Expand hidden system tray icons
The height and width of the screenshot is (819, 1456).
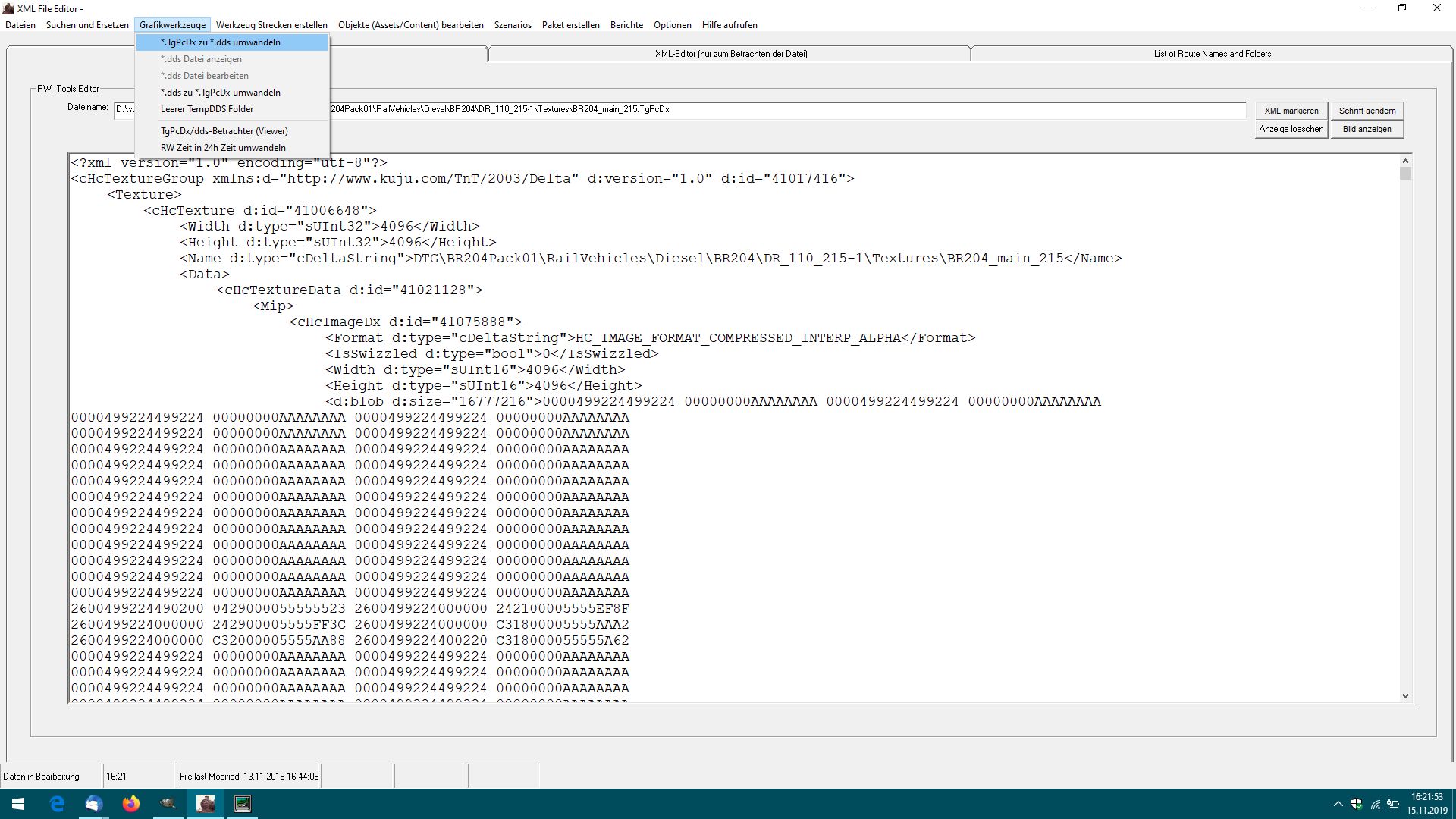point(1338,804)
